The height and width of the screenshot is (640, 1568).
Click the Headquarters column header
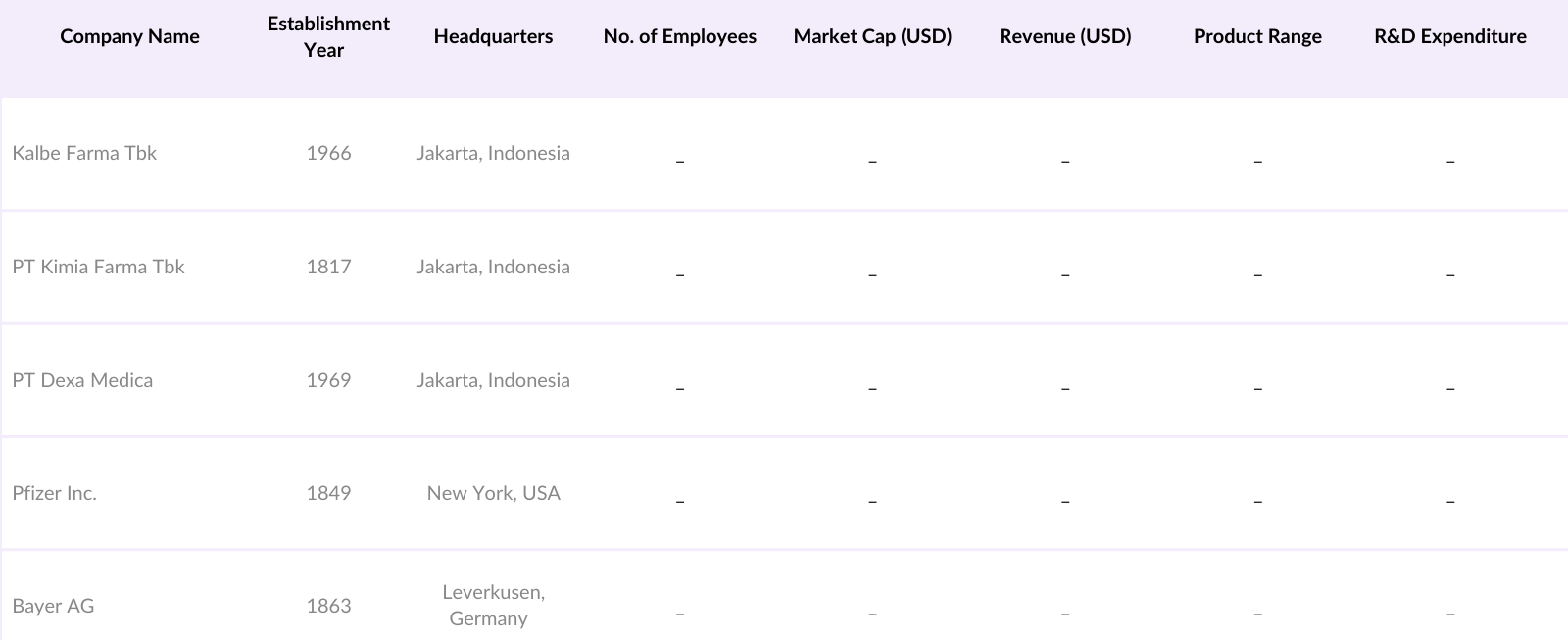[x=493, y=36]
